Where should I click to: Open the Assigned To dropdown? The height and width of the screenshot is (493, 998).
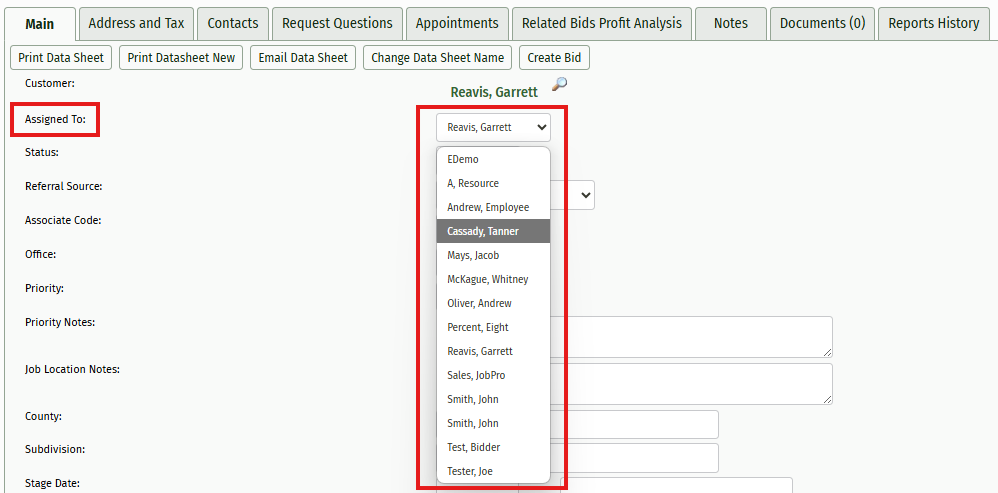[x=493, y=127]
